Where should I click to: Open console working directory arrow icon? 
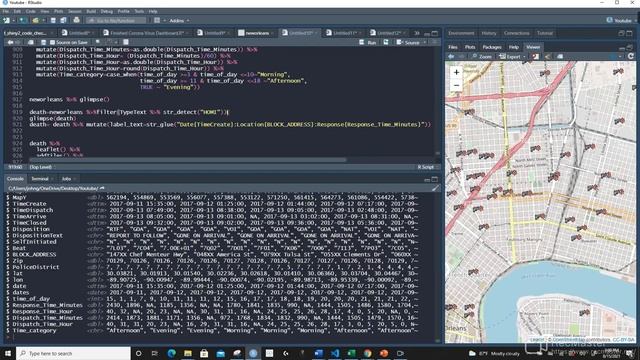102,188
